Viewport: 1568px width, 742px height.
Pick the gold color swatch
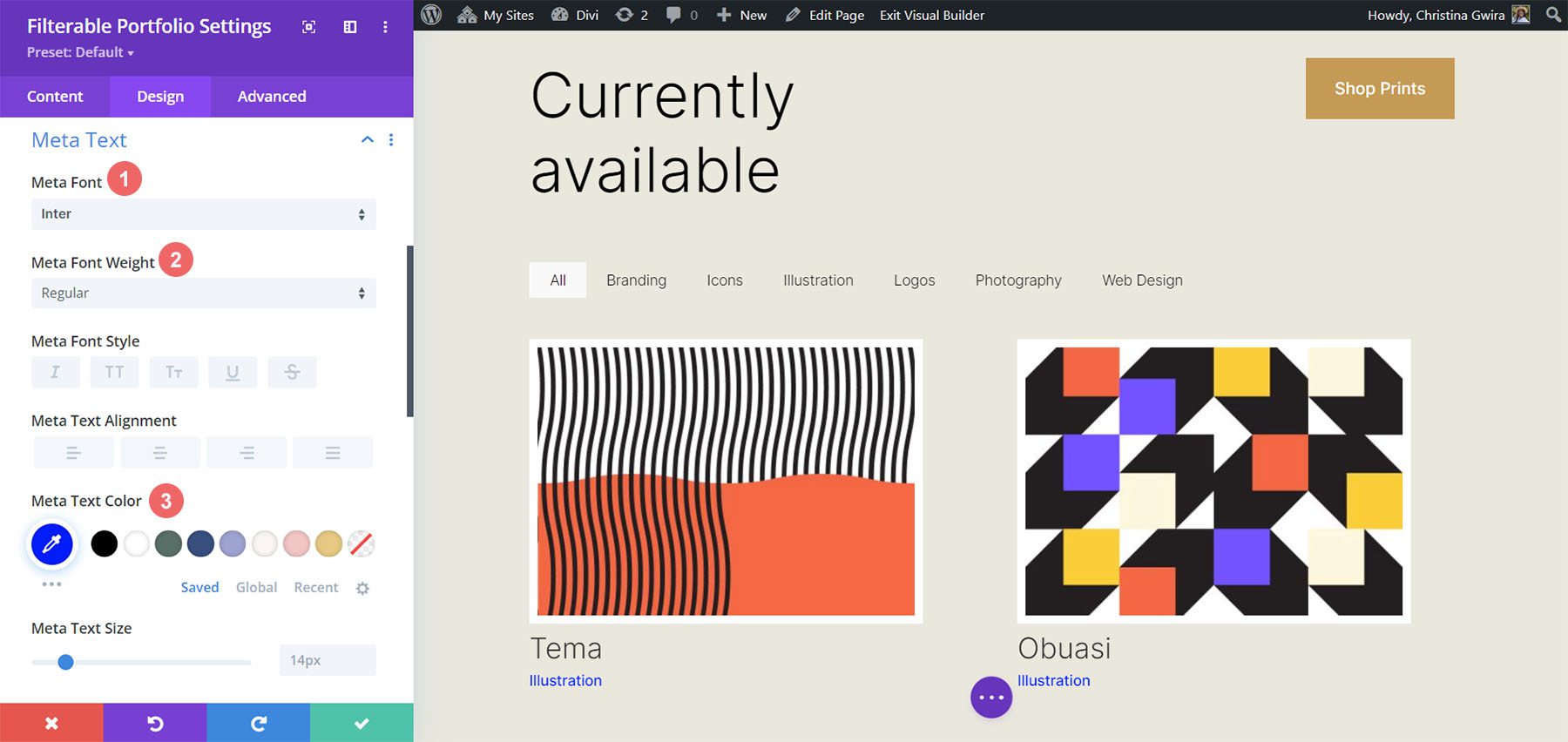(328, 544)
